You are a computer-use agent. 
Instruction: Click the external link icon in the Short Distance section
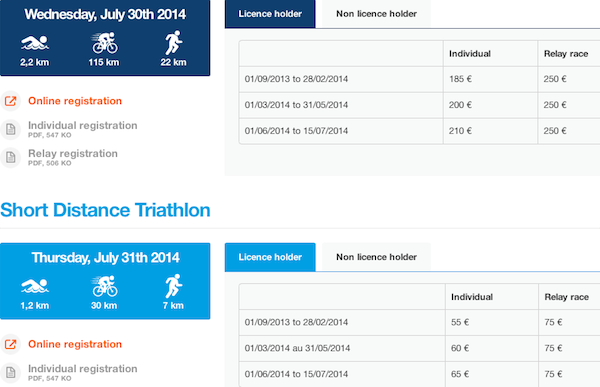10,344
